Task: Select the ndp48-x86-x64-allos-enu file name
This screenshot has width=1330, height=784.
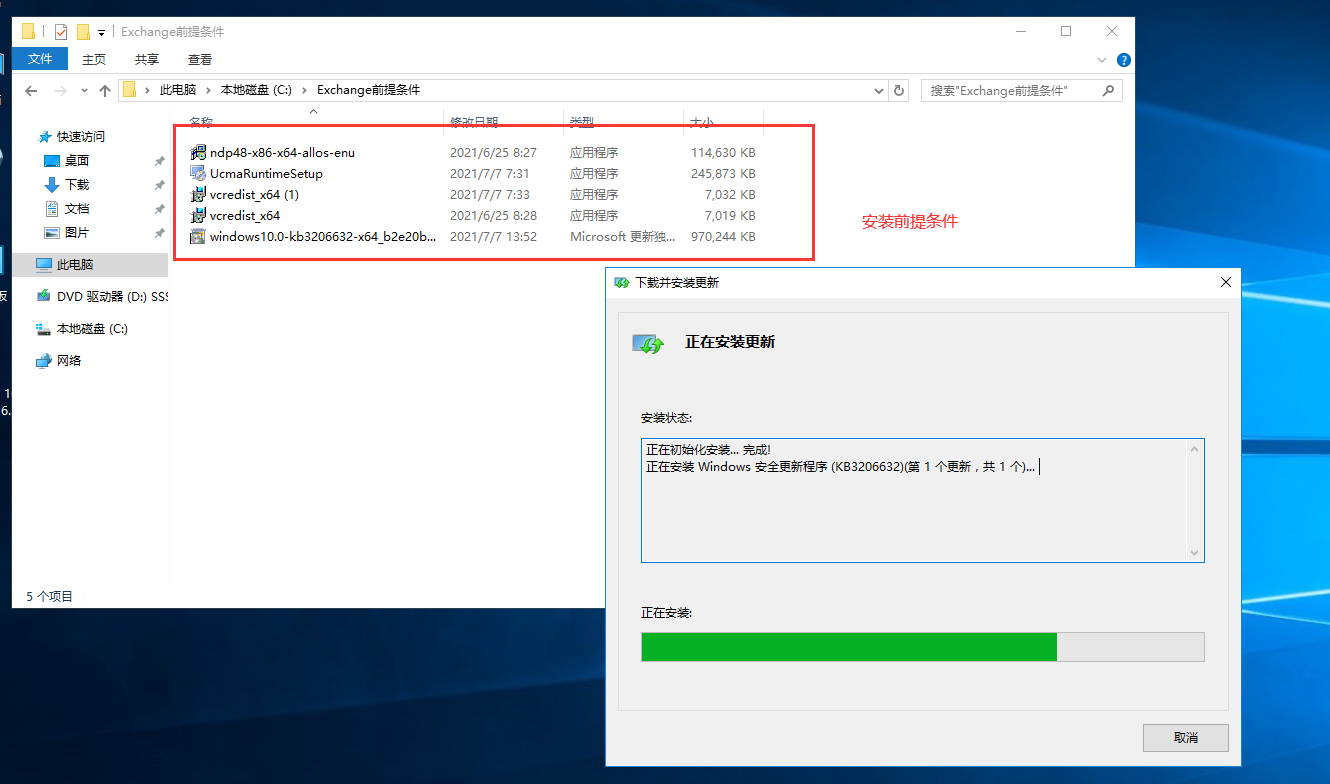Action: [x=282, y=153]
